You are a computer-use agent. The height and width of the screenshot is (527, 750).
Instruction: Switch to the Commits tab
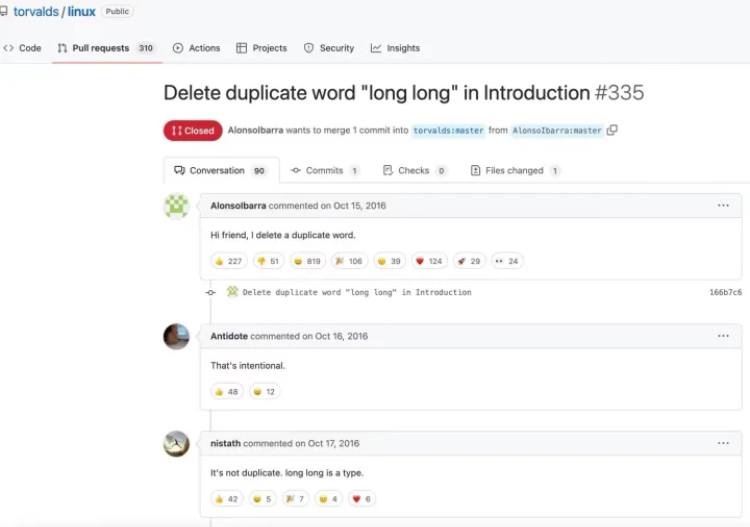325,171
